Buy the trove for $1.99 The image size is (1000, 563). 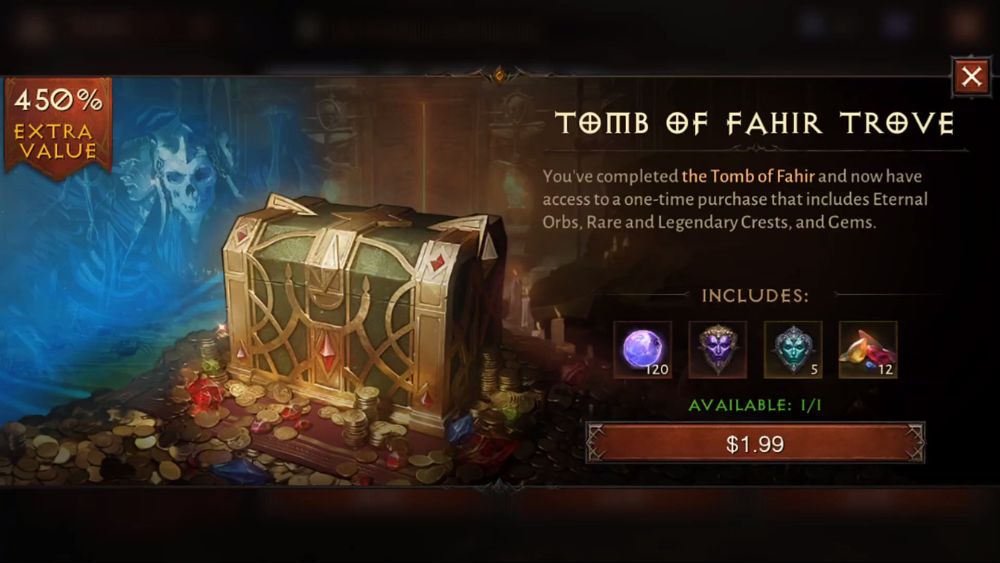click(755, 444)
